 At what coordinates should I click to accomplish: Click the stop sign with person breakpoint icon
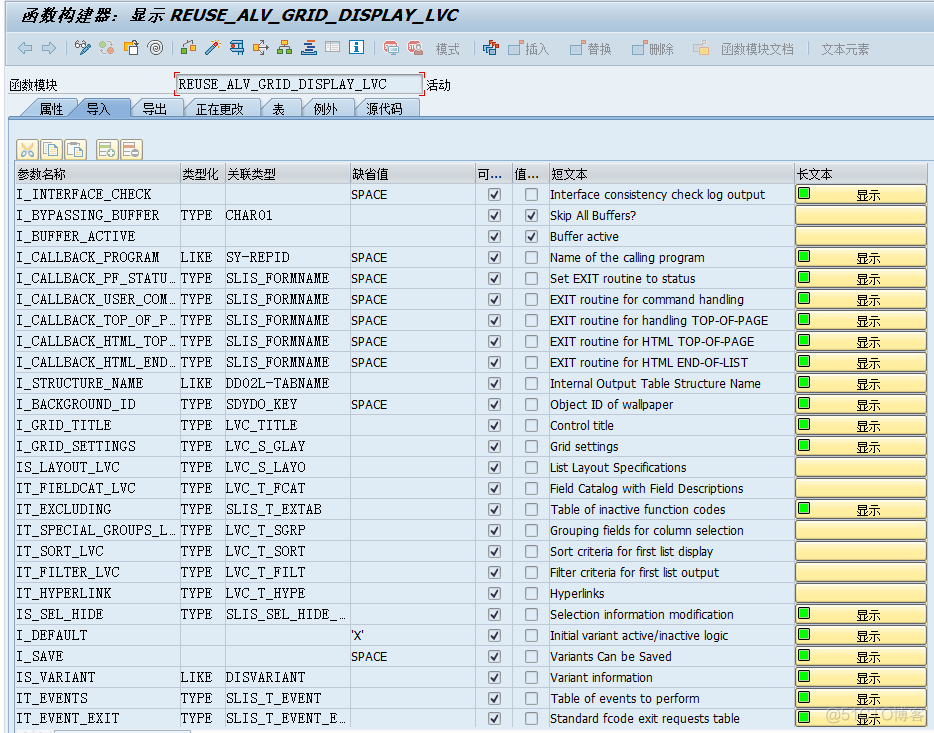[x=415, y=48]
